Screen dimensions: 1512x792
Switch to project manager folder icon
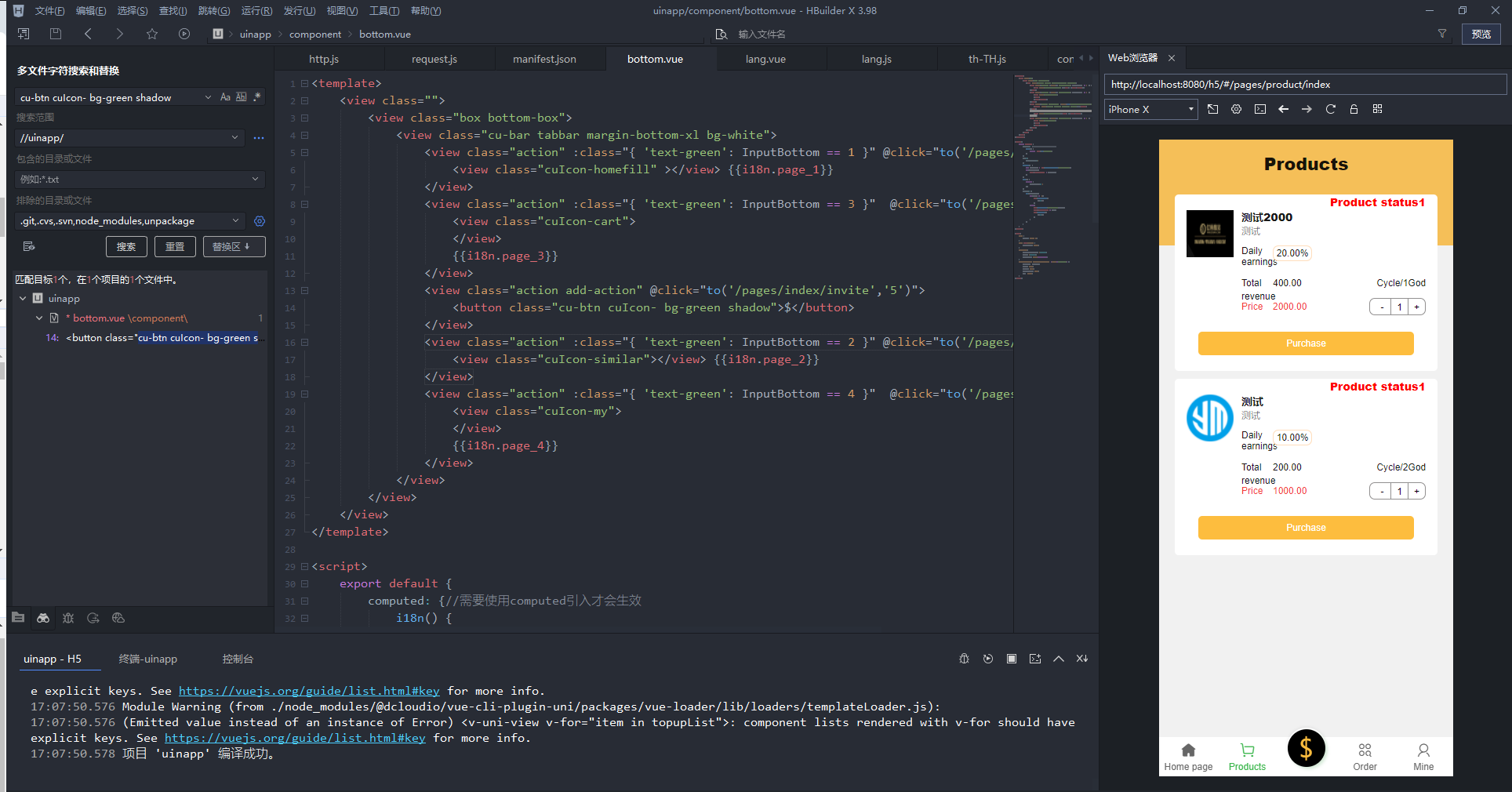click(x=18, y=618)
